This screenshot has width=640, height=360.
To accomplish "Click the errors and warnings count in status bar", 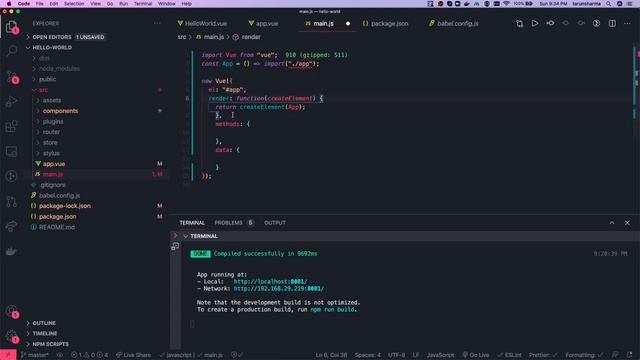I will (89, 355).
